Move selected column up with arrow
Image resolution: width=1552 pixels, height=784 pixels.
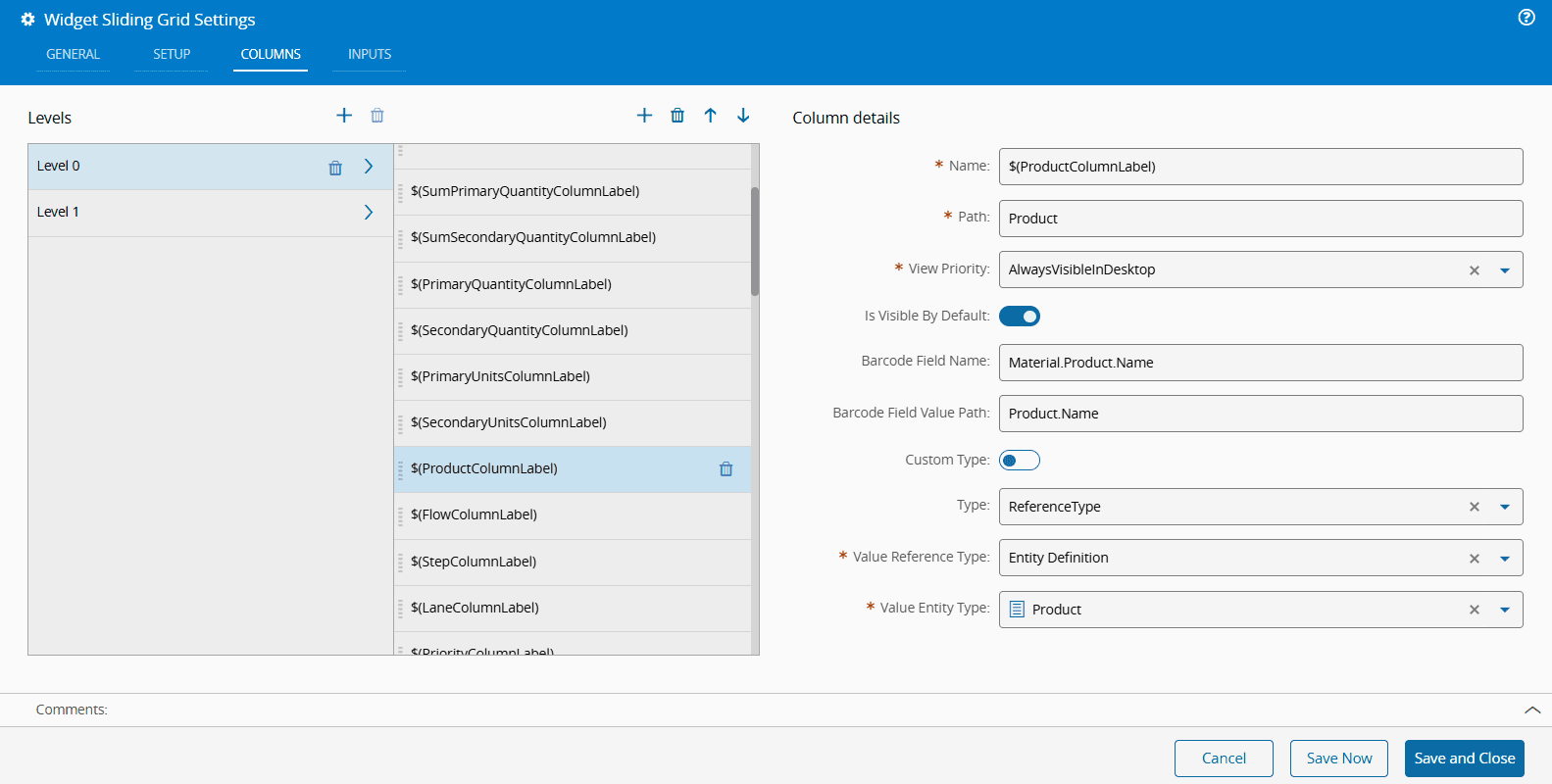pyautogui.click(x=711, y=116)
